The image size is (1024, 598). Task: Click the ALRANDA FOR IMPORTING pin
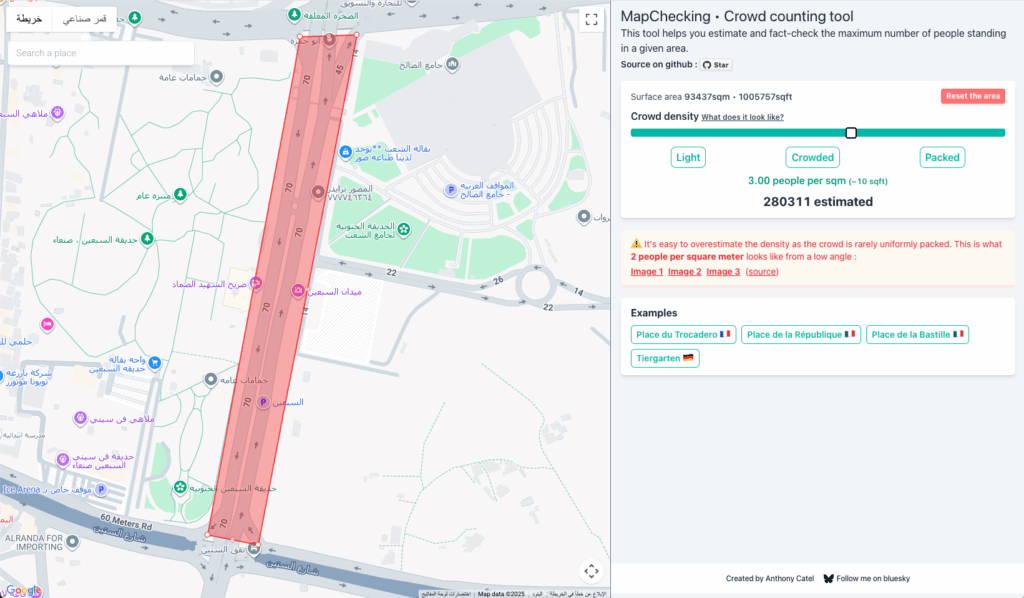(x=72, y=541)
